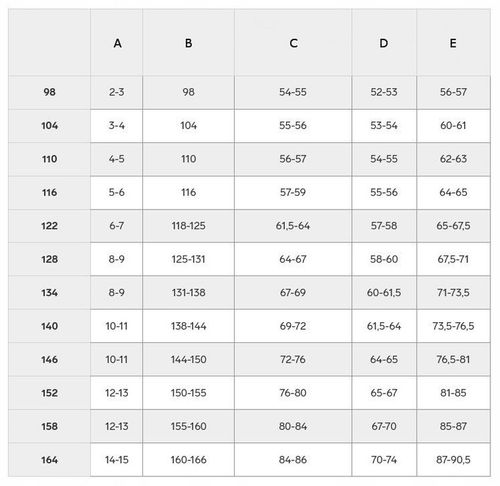Select column header C
500x486 pixels.
293,43
